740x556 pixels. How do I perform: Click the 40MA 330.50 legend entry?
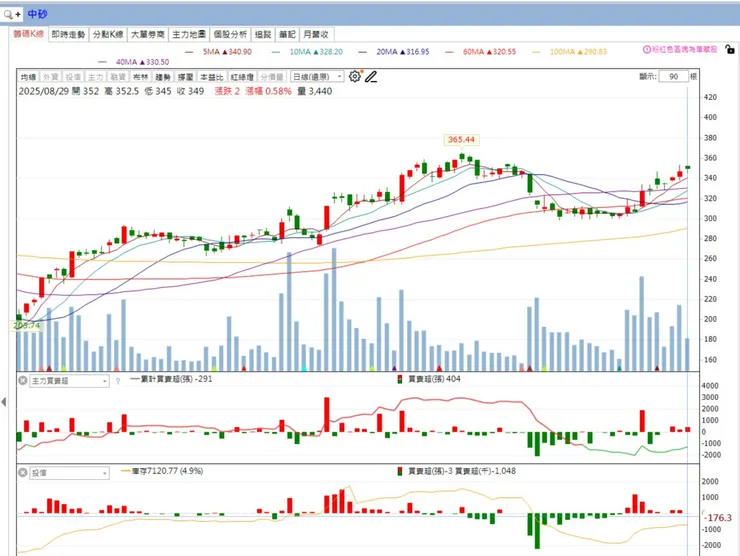134,62
